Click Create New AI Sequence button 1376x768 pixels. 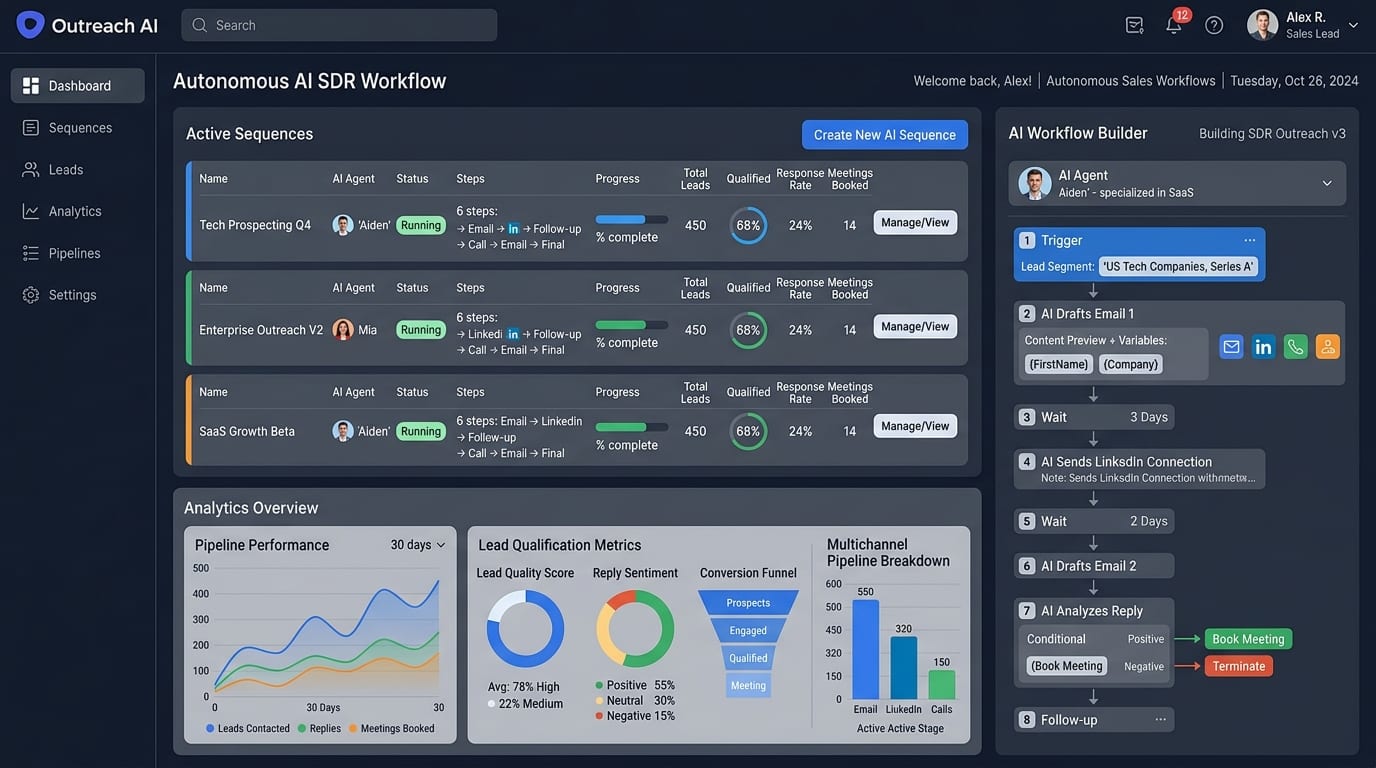[x=885, y=135]
